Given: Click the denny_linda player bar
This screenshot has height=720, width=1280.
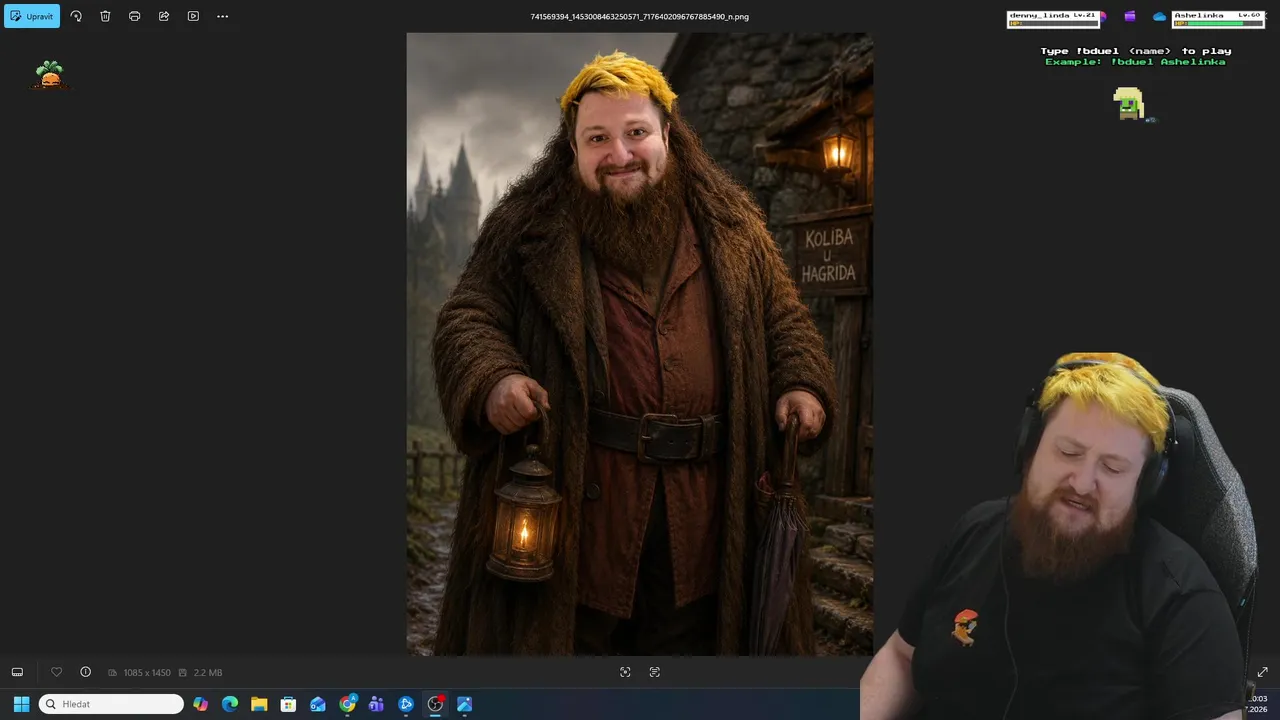Looking at the screenshot, I should 1053,19.
